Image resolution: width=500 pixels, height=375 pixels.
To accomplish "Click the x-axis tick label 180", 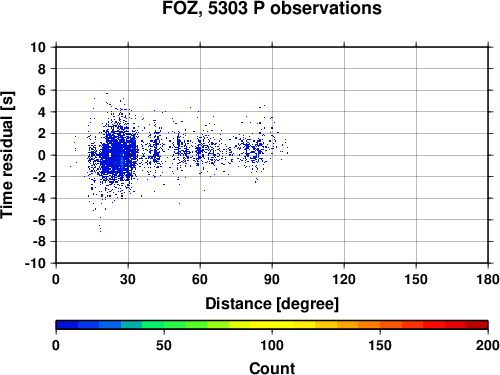I will pos(488,279).
